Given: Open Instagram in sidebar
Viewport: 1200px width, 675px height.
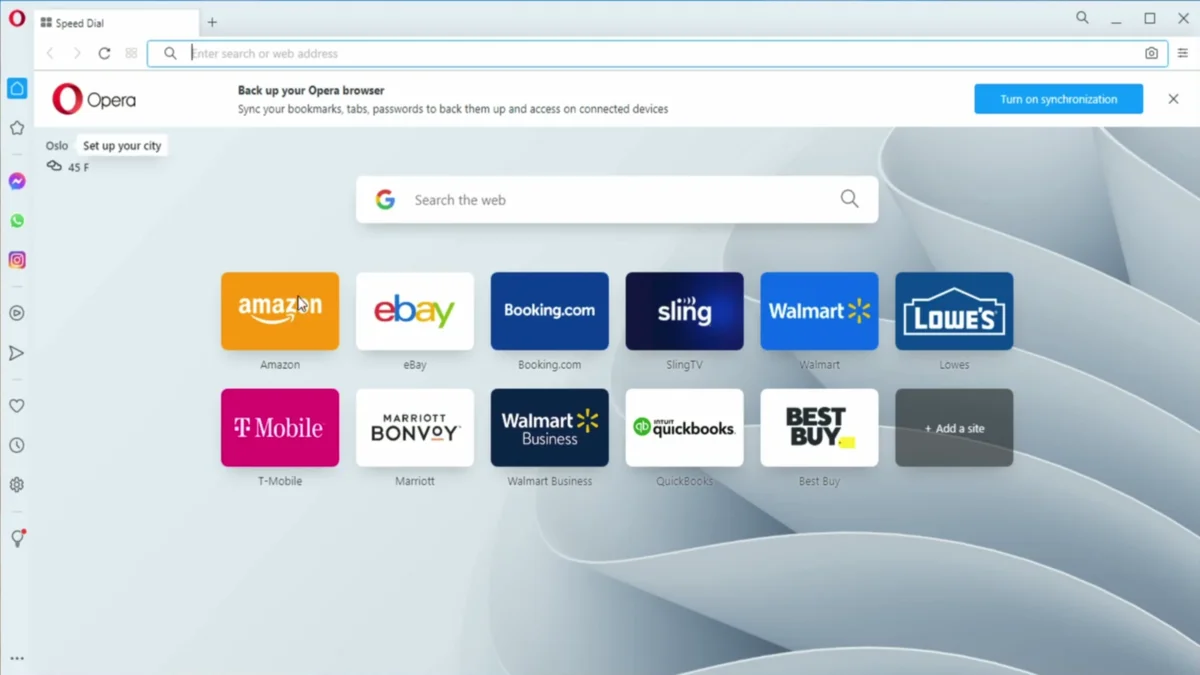Looking at the screenshot, I should click(17, 260).
